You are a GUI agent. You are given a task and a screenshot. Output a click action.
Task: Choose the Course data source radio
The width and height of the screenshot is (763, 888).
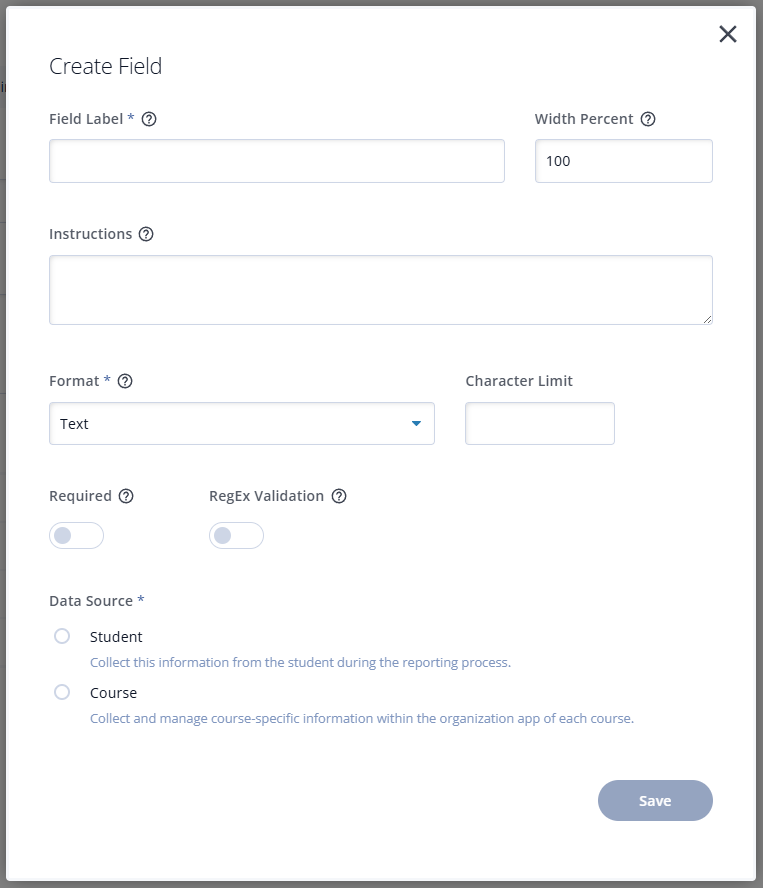point(62,692)
